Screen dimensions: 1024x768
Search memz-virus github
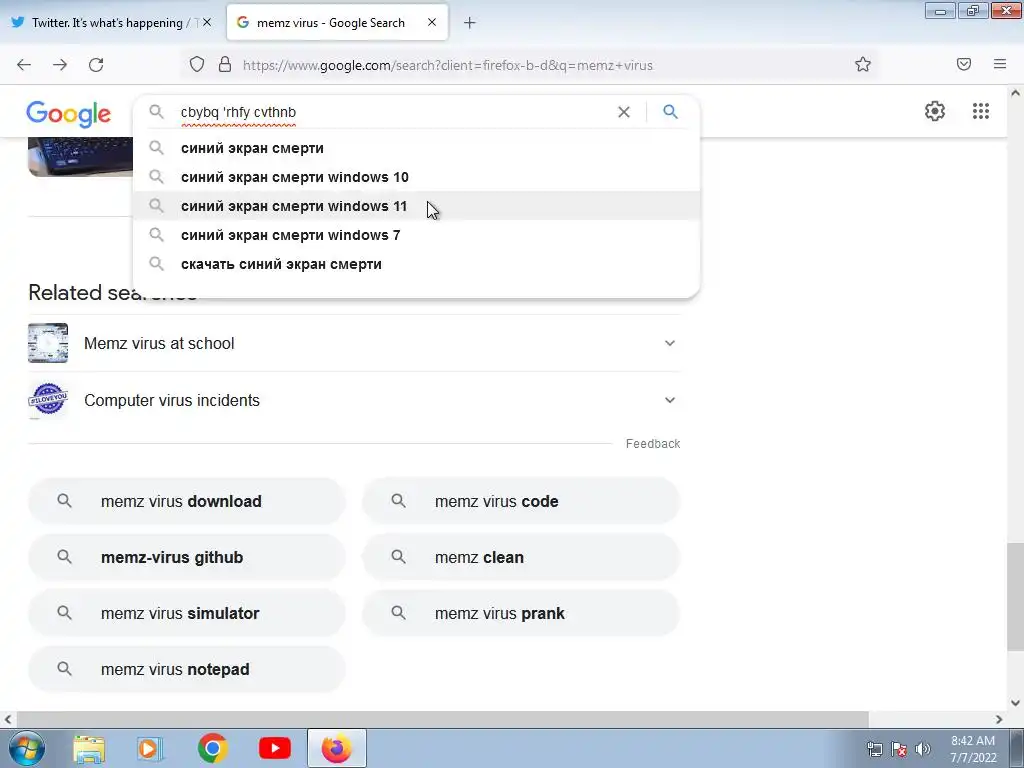[x=187, y=557]
